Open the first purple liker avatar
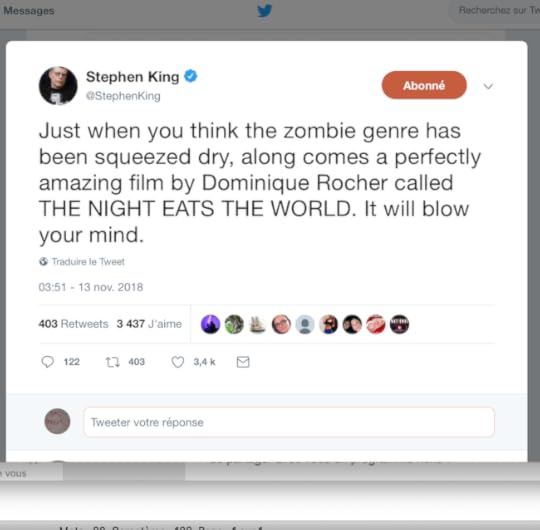 (x=210, y=324)
